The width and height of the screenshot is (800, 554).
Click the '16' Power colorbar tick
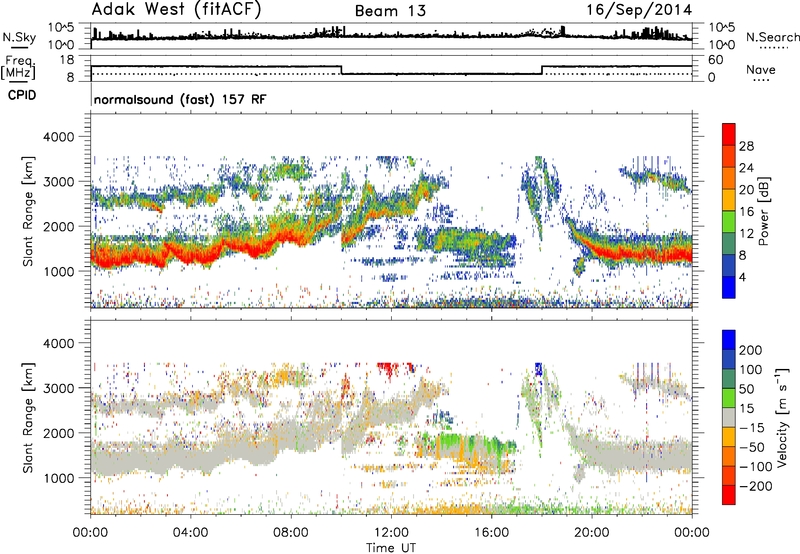[x=746, y=211]
